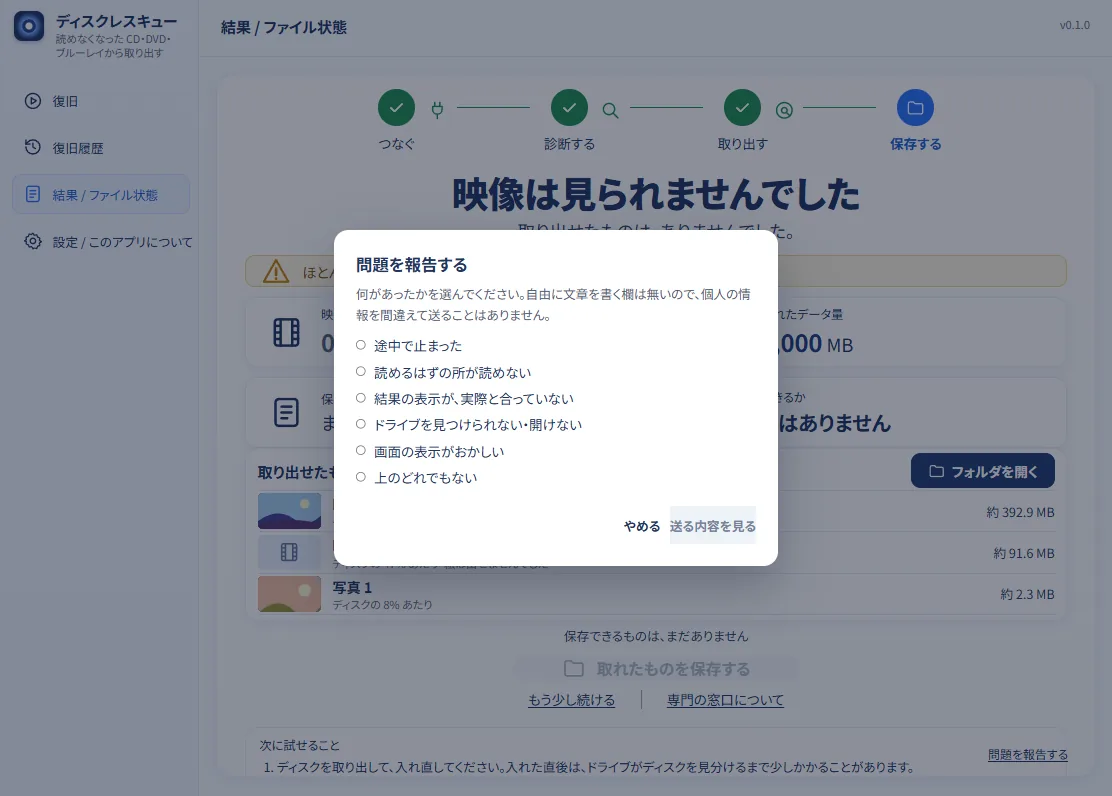
Task: Click the 問題を報告する dialog title
Action: coord(411,265)
